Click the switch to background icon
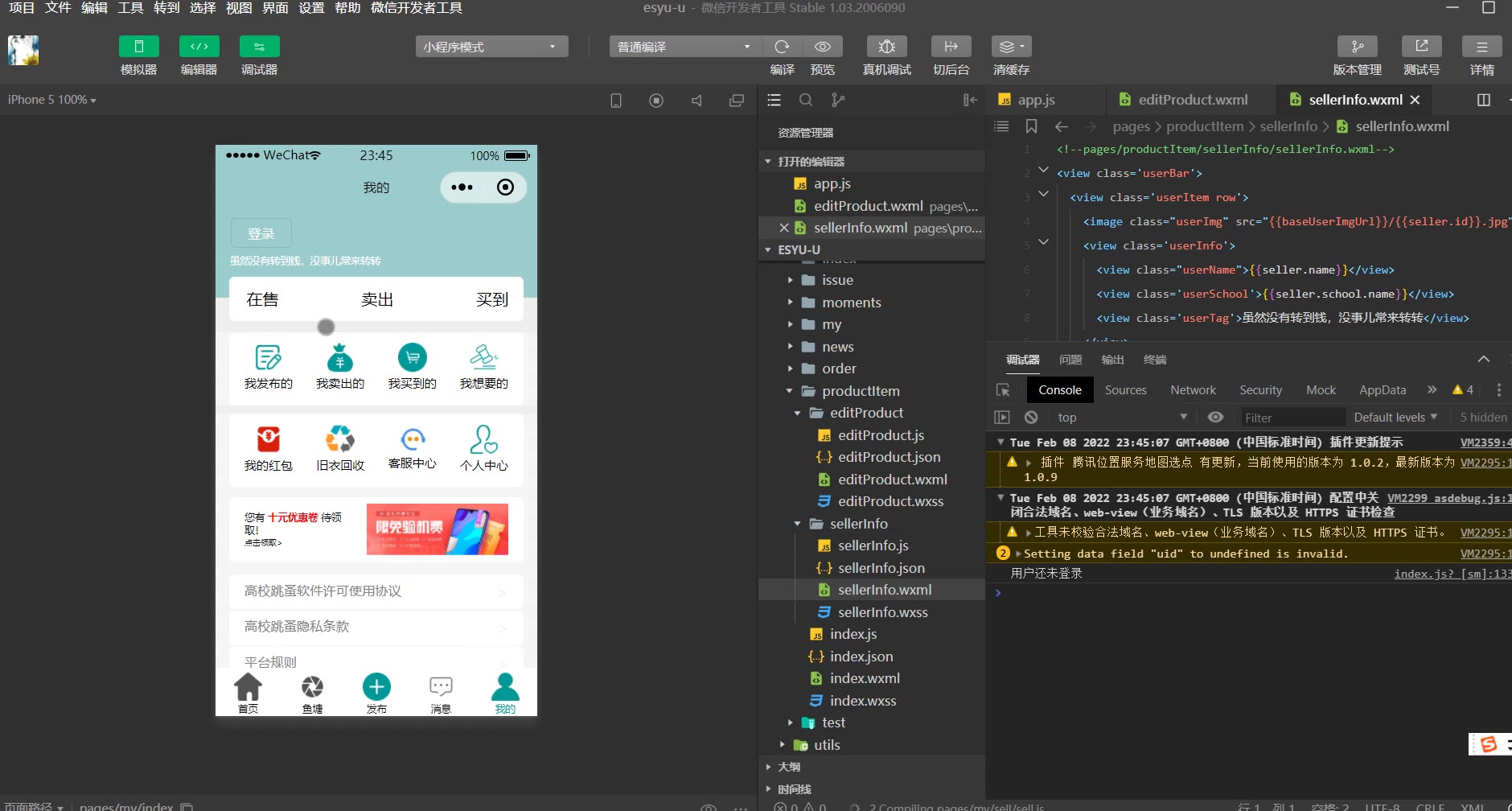The height and width of the screenshot is (811, 1512). pos(951,47)
